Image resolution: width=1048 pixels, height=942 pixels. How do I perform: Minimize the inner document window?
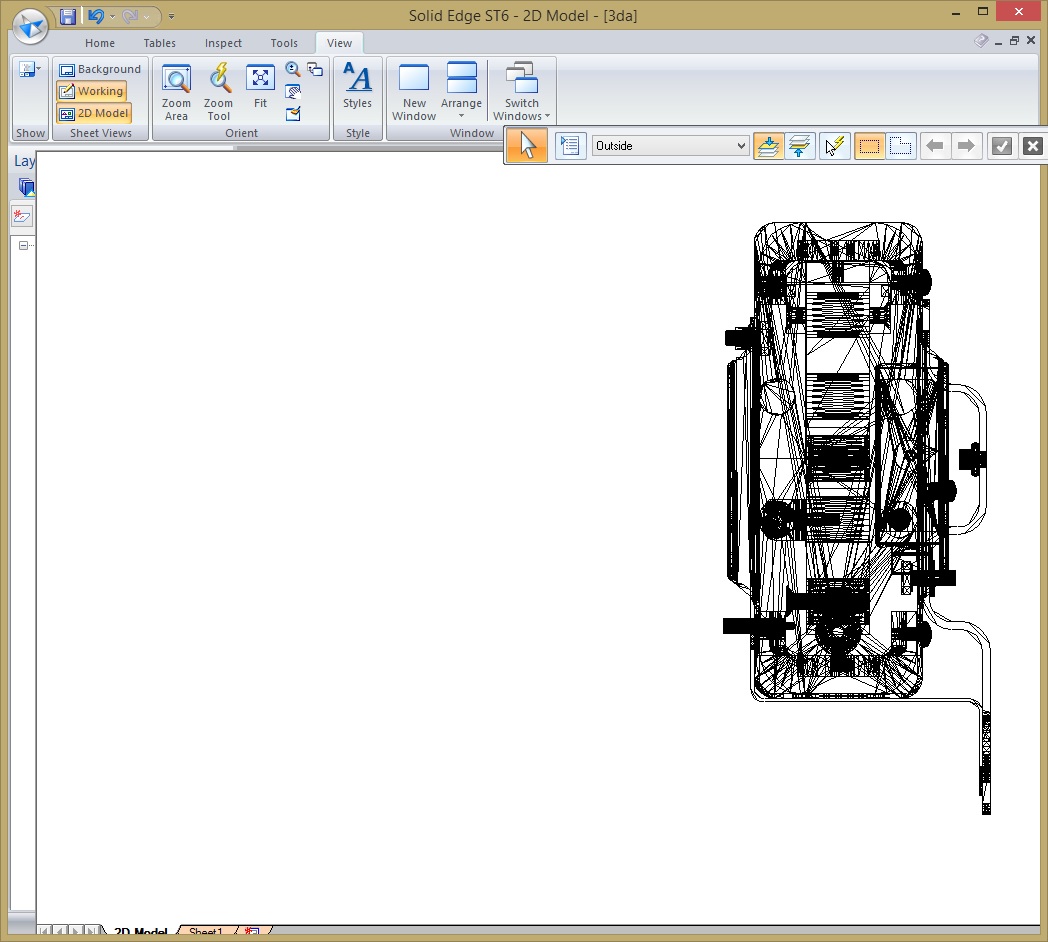point(999,41)
